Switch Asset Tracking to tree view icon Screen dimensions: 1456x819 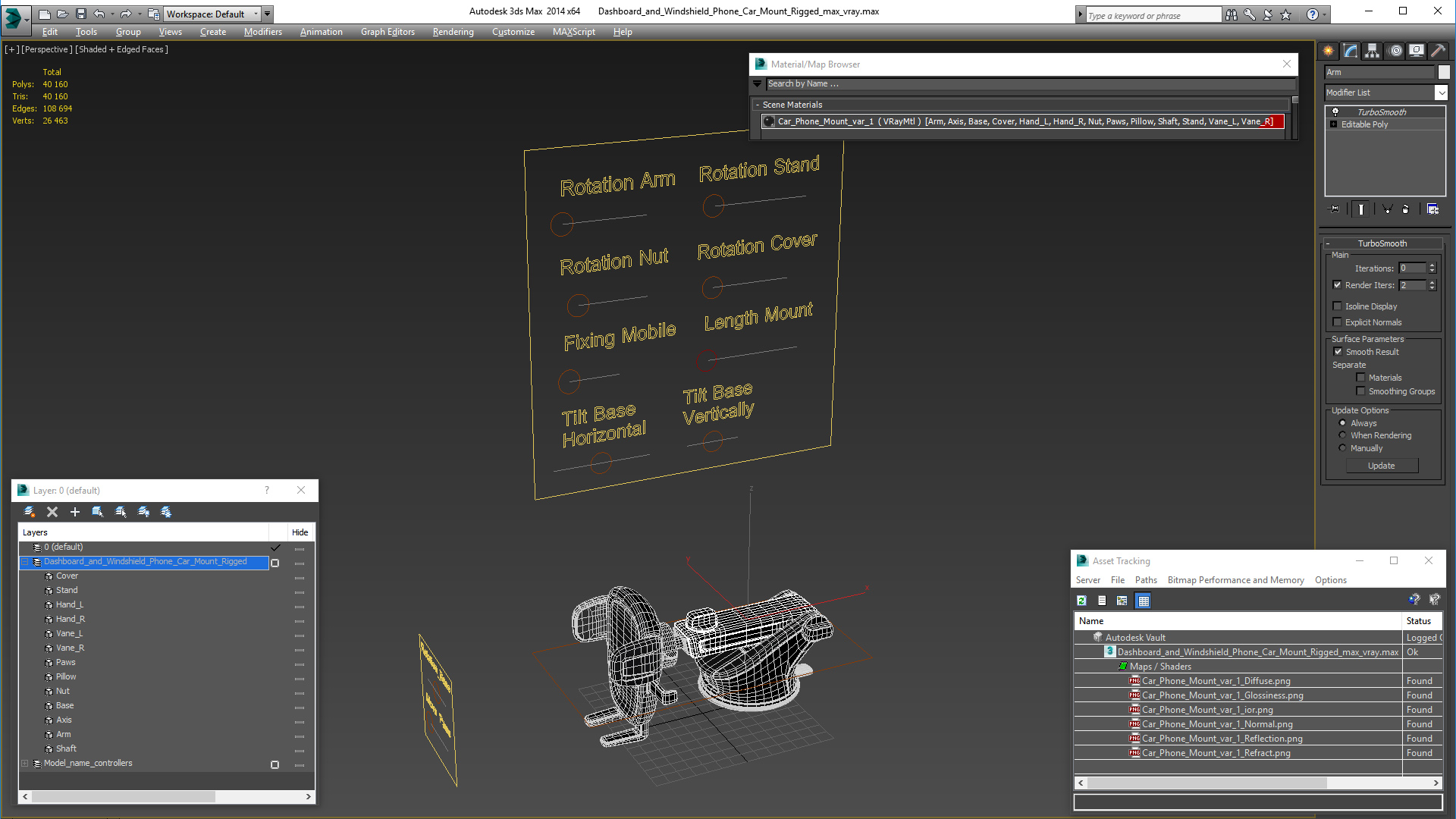coord(1122,601)
